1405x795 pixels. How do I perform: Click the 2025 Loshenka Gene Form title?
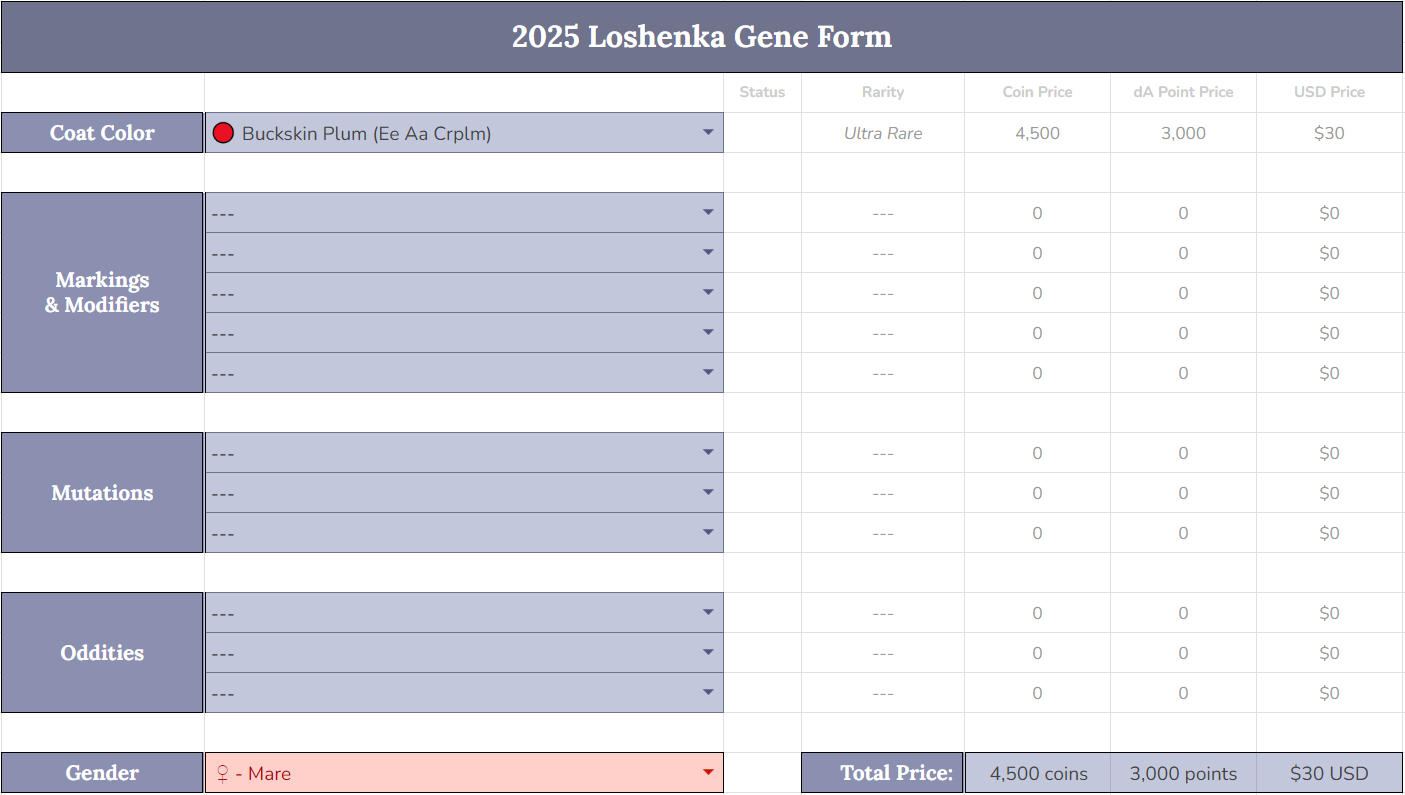click(701, 37)
